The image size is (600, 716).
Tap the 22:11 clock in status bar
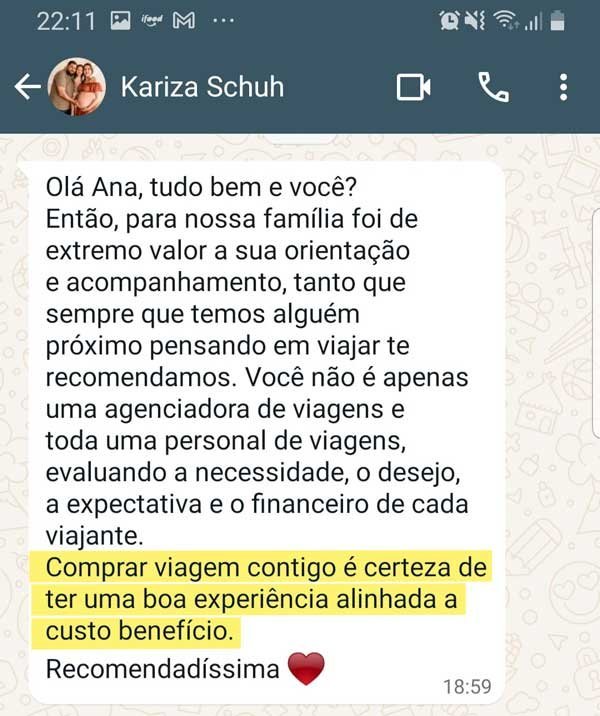coord(66,21)
